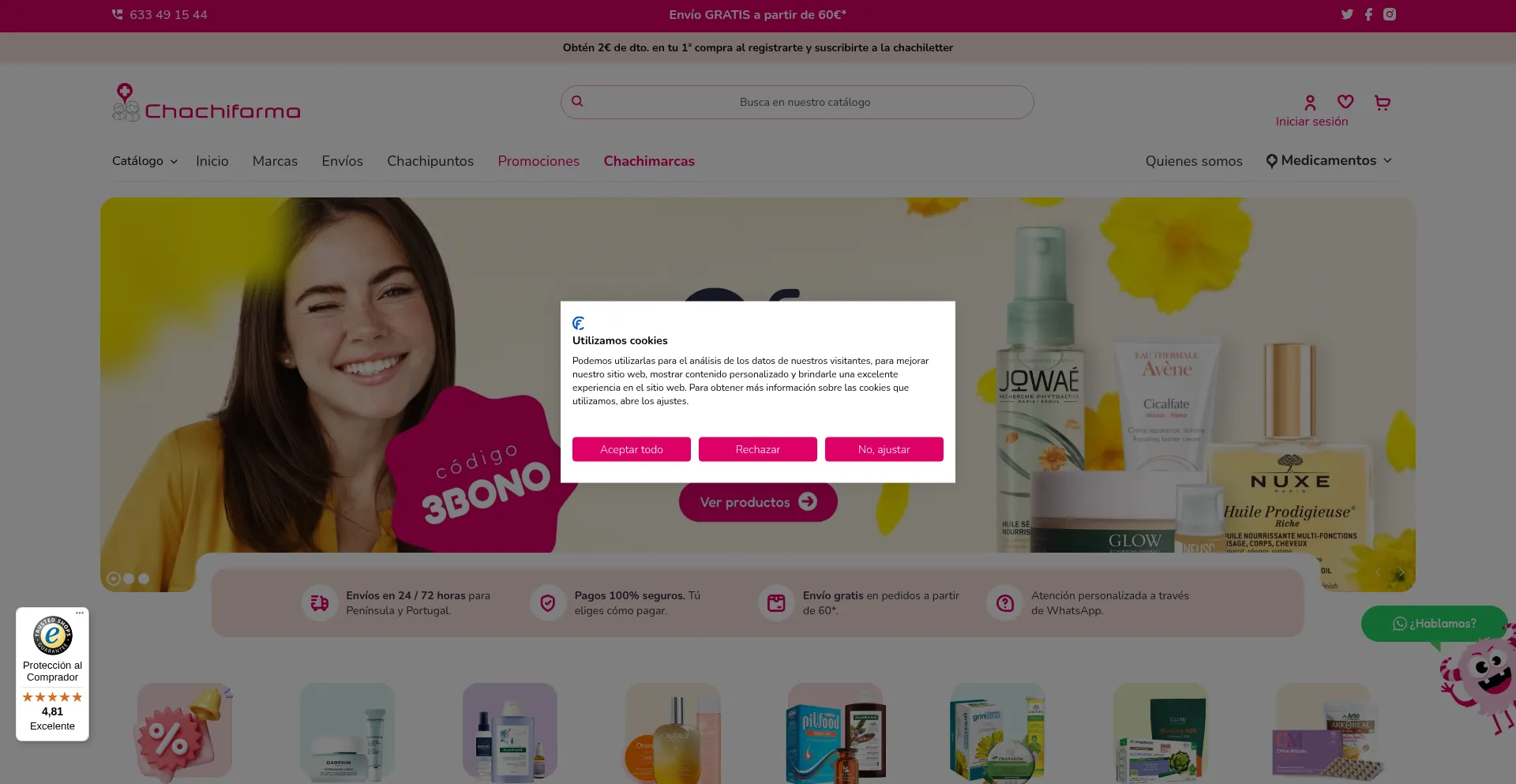Expand the Catálogo dropdown menu
This screenshot has width=1516, height=784.
point(144,161)
